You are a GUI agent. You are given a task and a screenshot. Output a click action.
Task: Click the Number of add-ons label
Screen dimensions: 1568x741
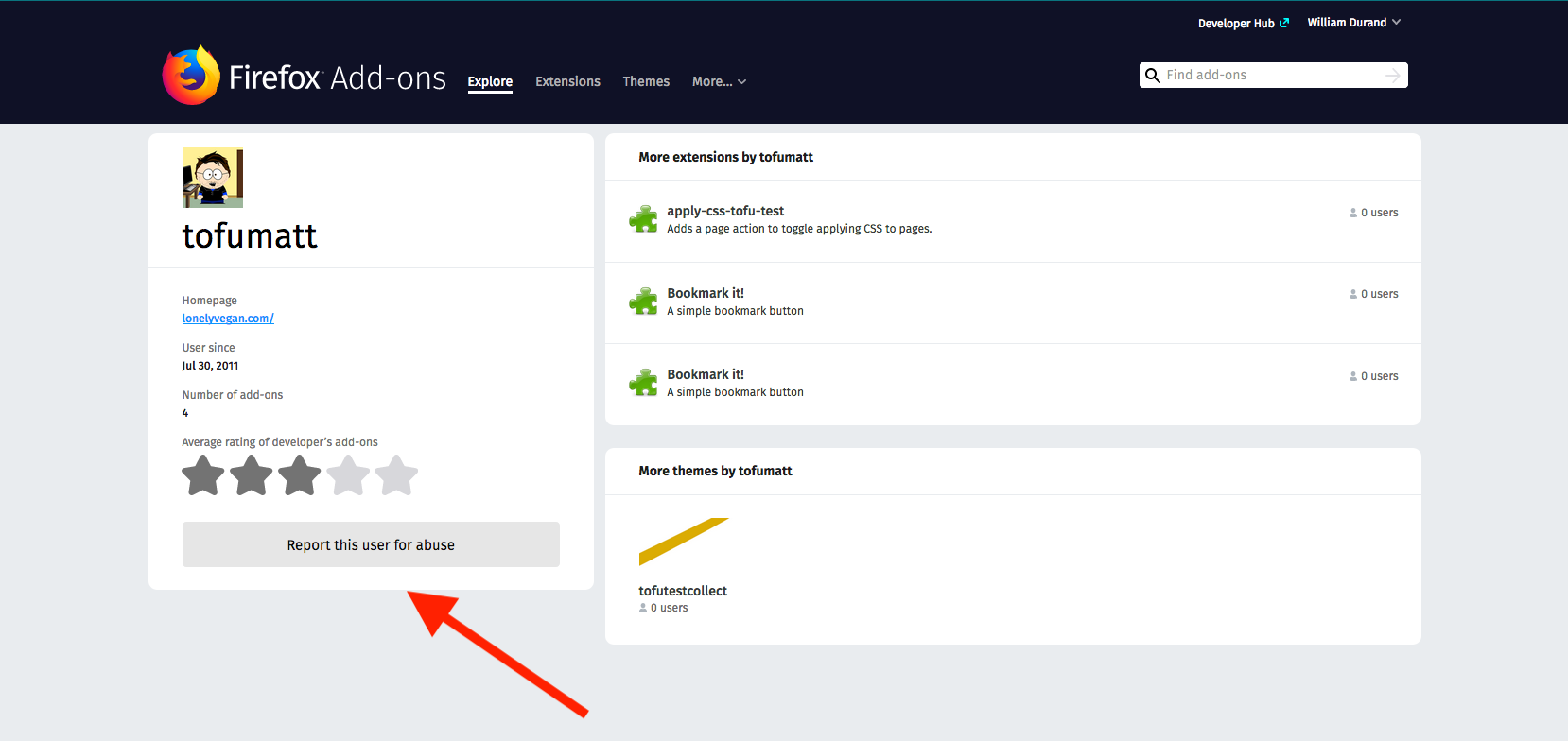point(233,395)
